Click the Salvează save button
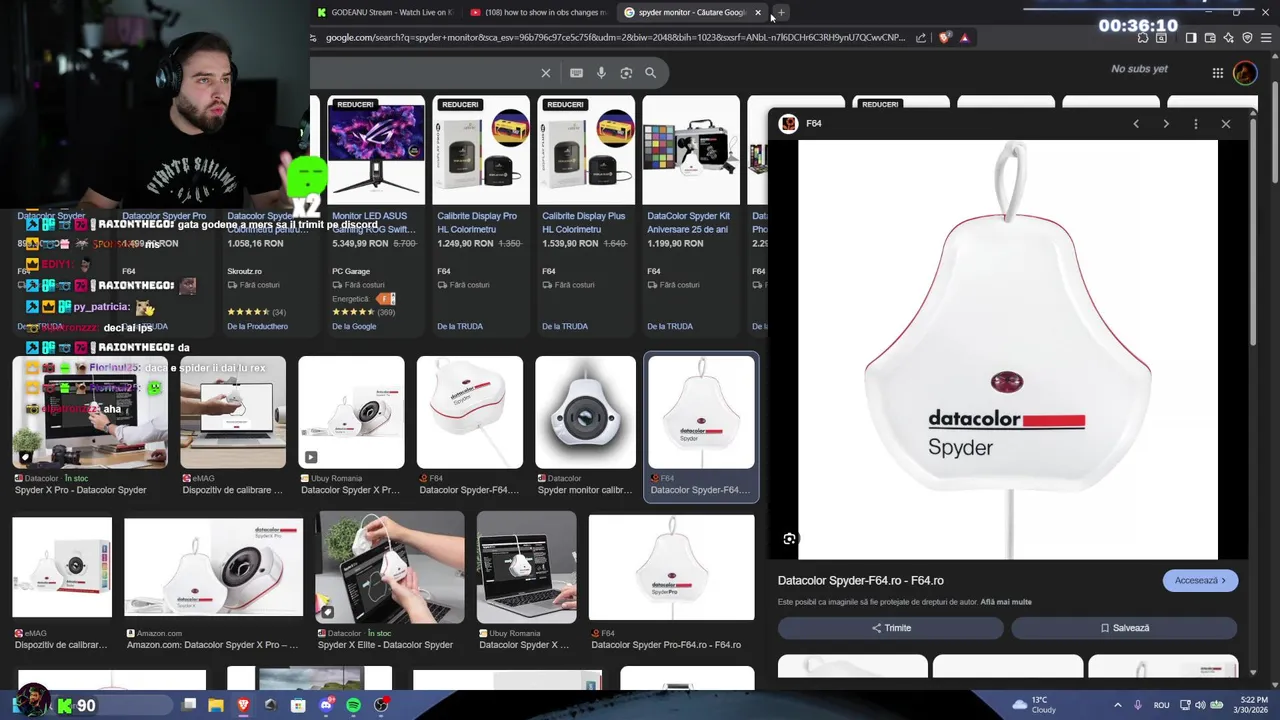Viewport: 1280px width, 720px height. point(1124,628)
